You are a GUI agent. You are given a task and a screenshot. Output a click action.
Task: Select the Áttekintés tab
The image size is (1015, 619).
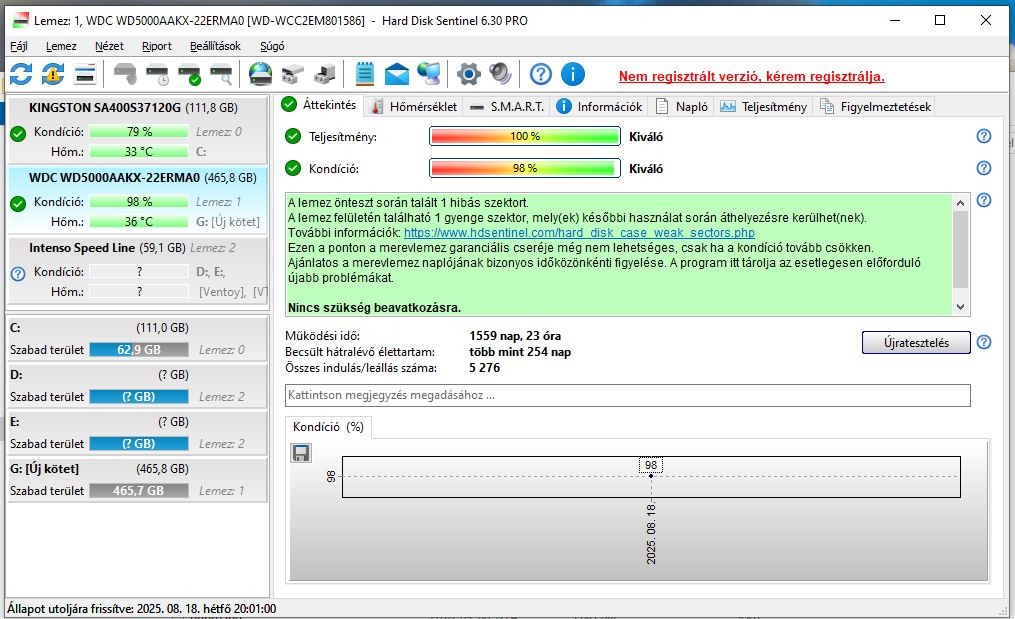tap(319, 105)
